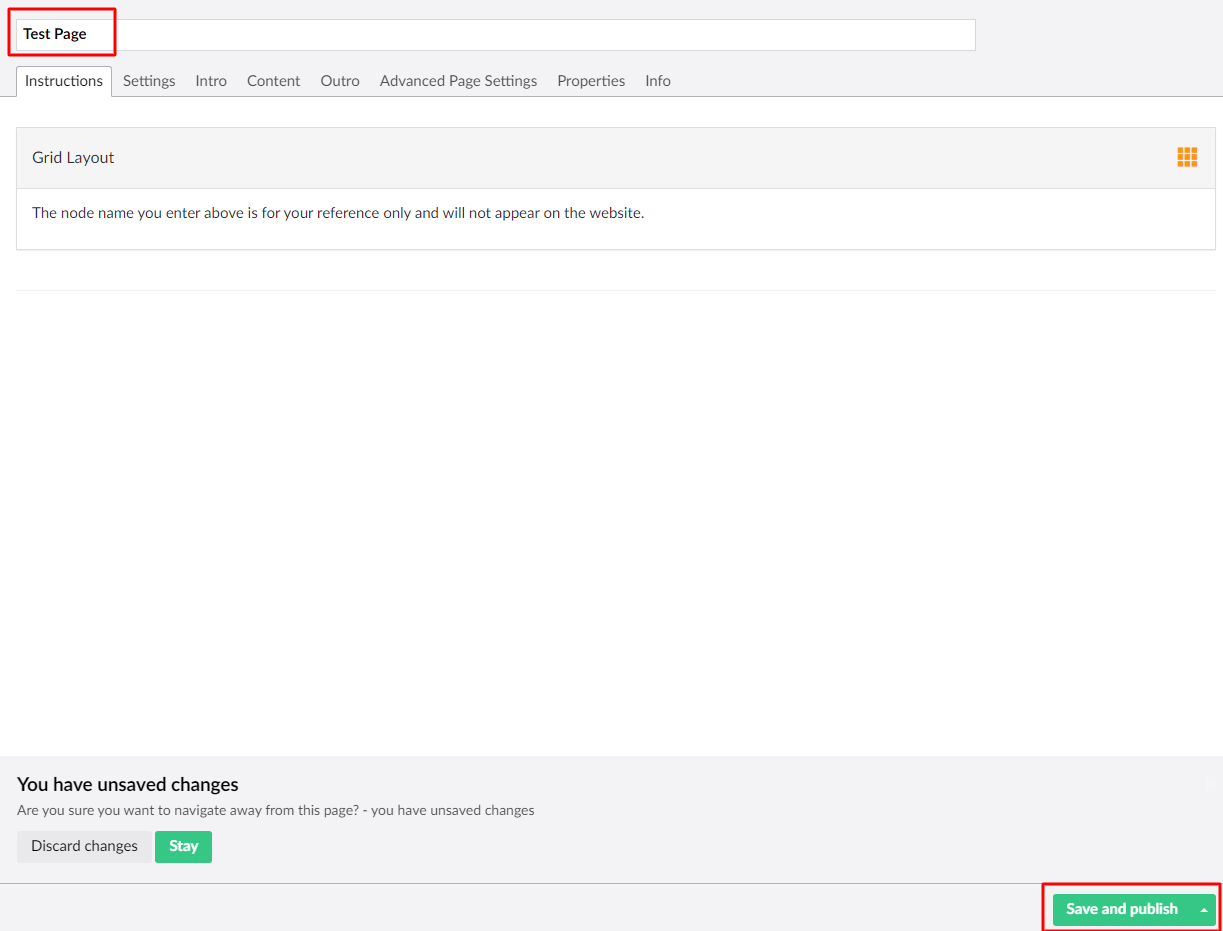Open the Save and publish dropdown arrow
Viewport: 1223px width, 931px height.
(1204, 910)
